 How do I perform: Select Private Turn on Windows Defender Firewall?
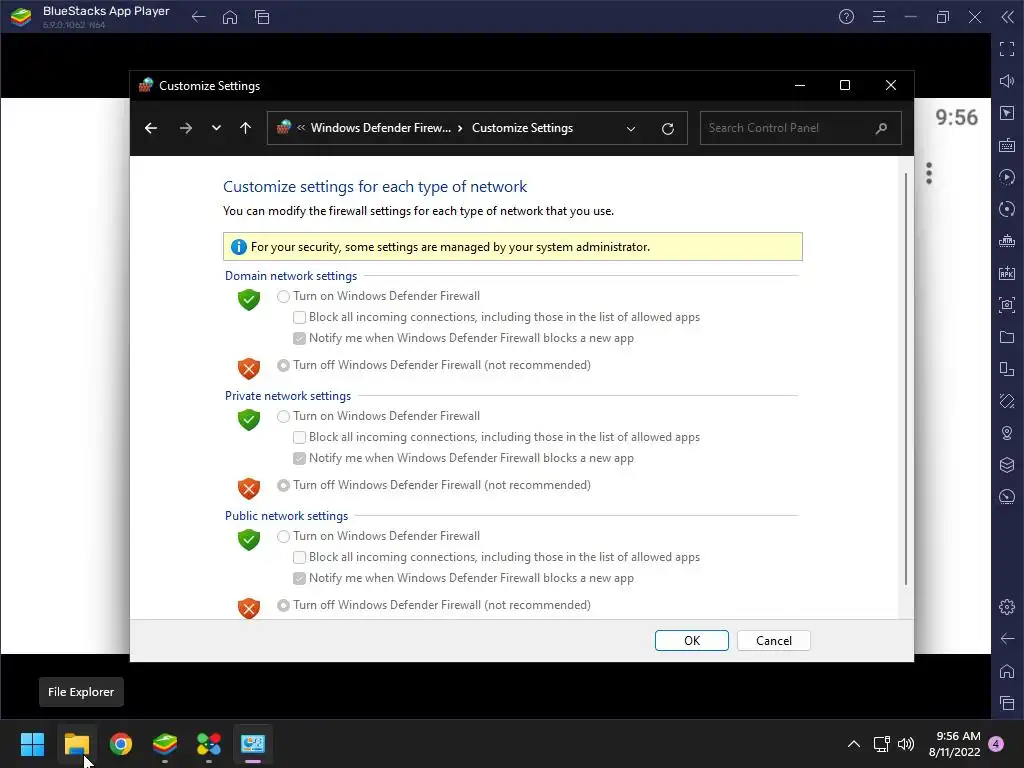coord(283,417)
